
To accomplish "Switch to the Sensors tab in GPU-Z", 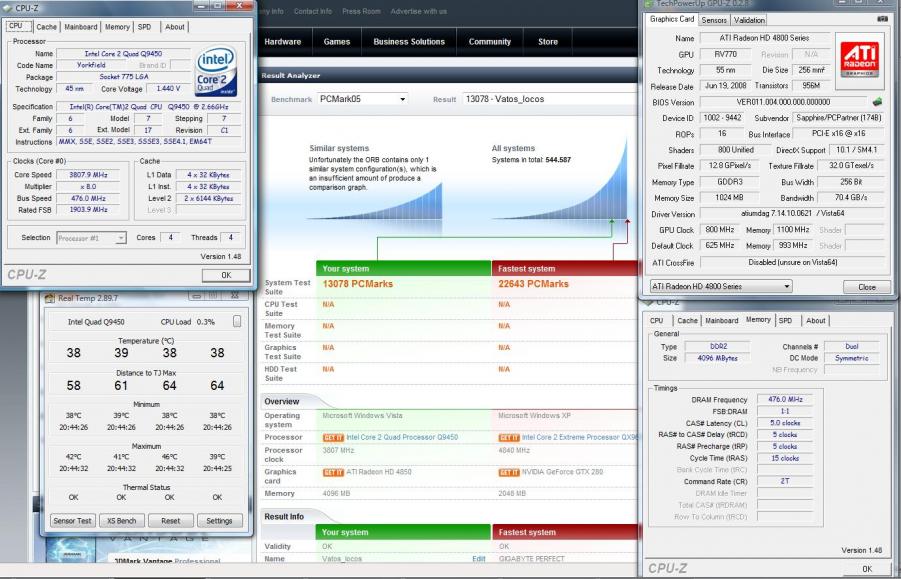I will tap(714, 20).
